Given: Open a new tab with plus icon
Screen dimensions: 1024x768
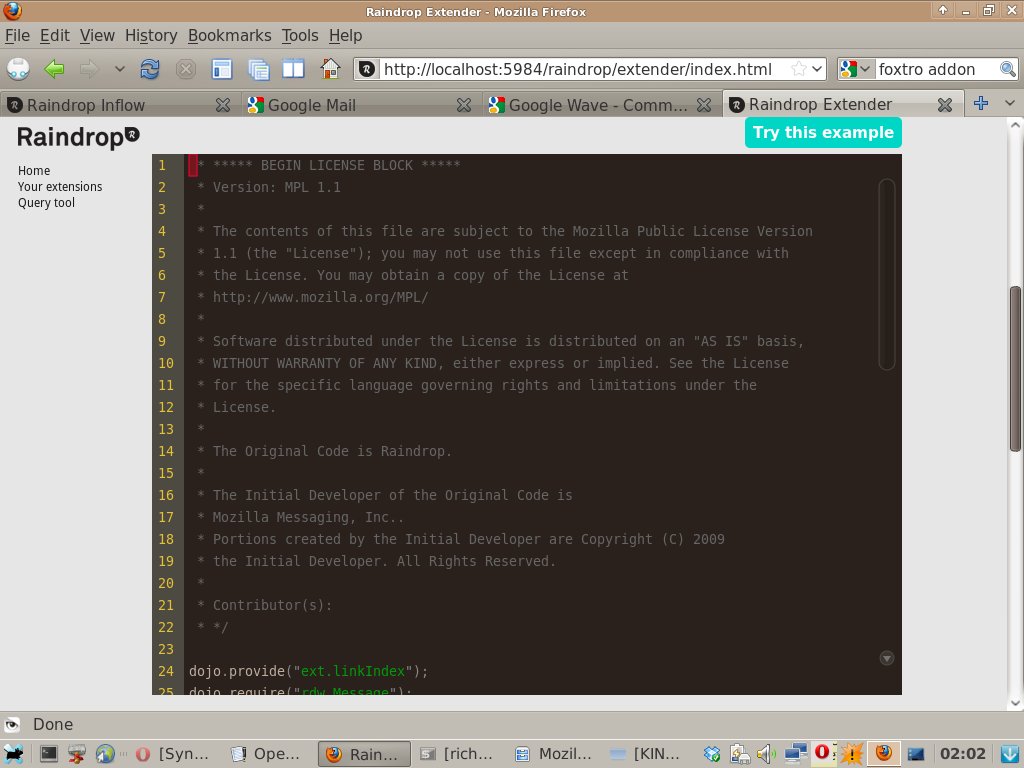Looking at the screenshot, I should [981, 103].
